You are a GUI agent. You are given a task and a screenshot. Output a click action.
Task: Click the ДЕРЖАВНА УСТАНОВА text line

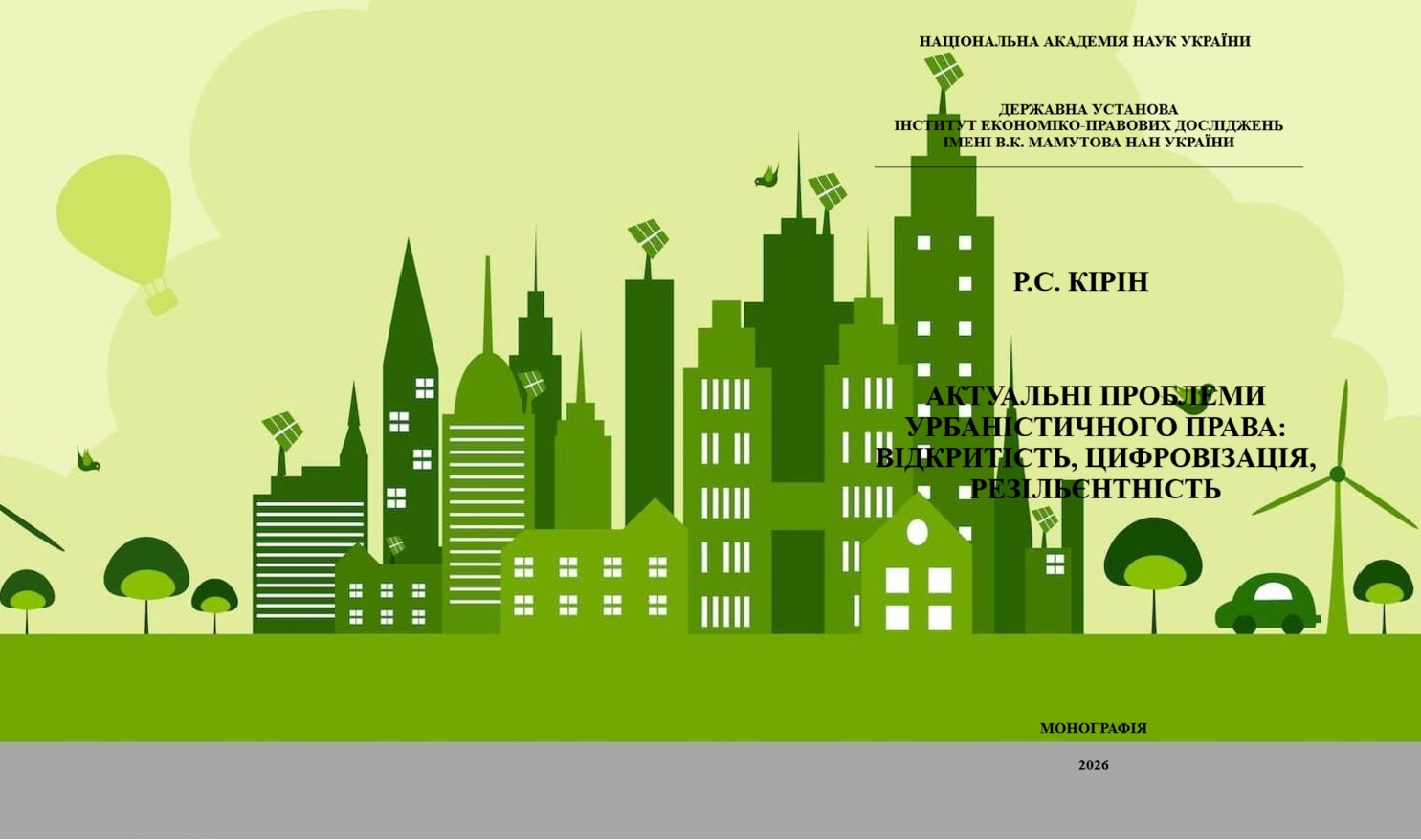click(1088, 109)
